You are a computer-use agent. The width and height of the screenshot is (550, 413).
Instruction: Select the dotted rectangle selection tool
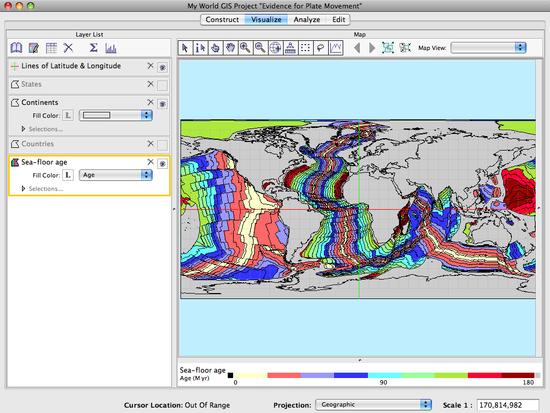(x=306, y=48)
